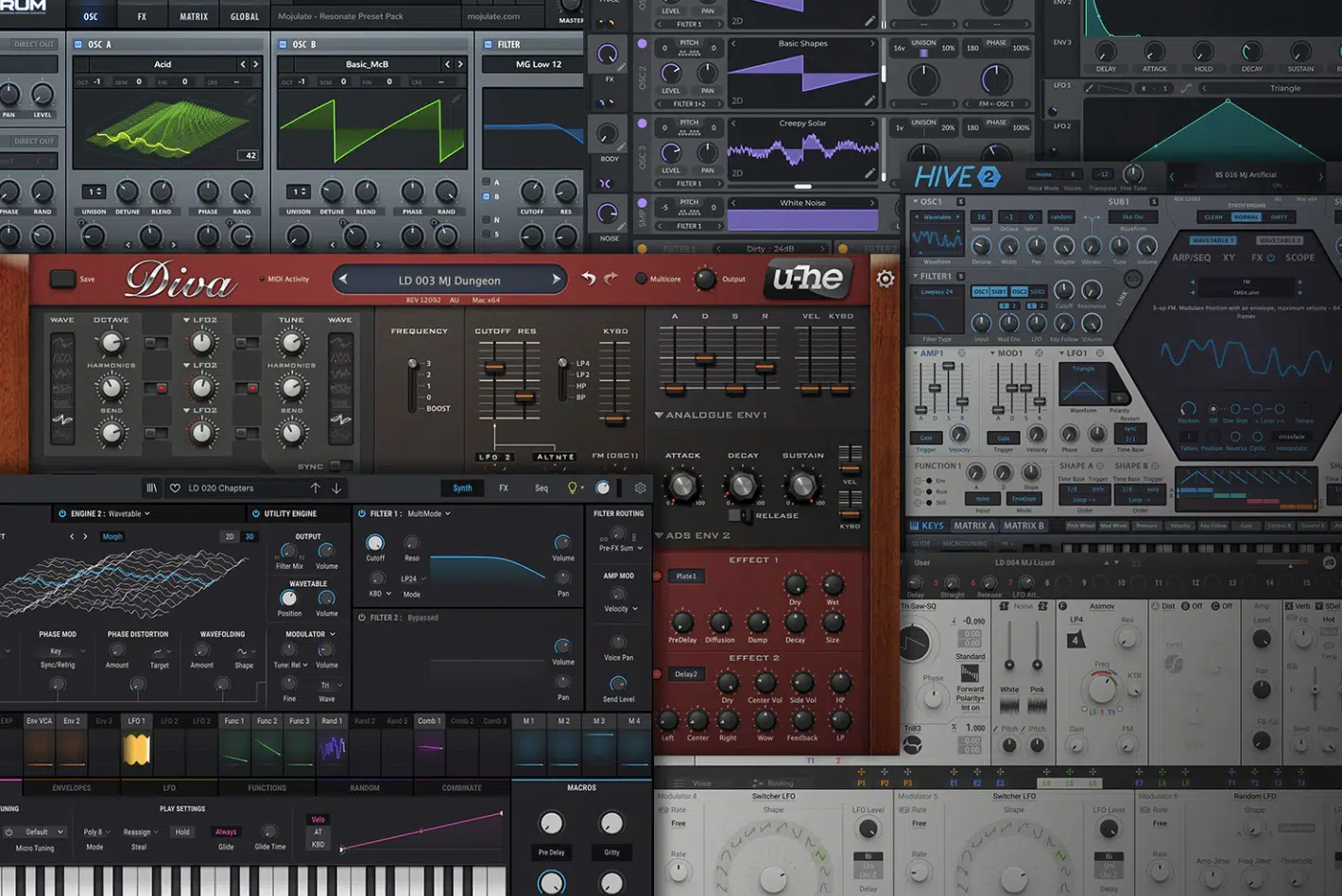This screenshot has width=1342, height=896.
Task: Click the lightbulb tips icon in Pigments
Action: pos(572,488)
